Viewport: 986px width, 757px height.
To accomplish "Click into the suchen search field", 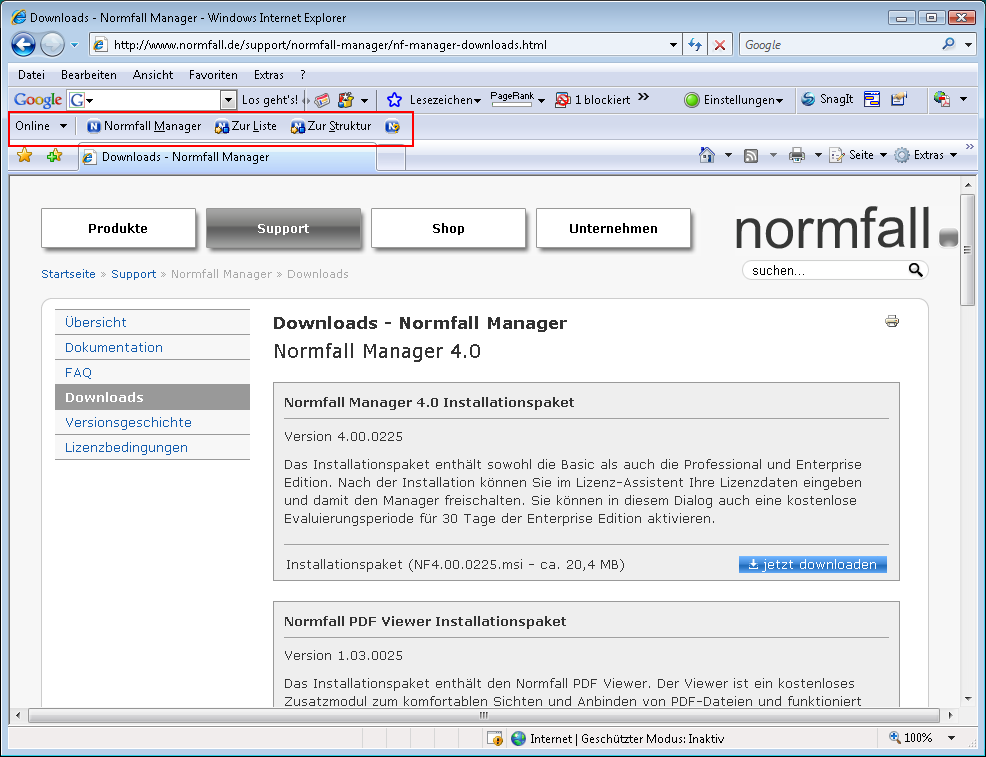I will [825, 270].
